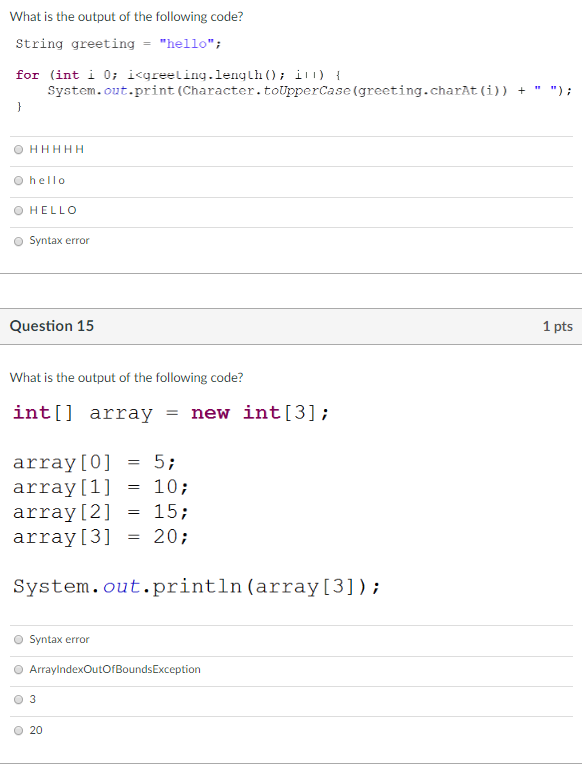The image size is (582, 772).
Task: Choose the radio button for answer 20
Action: 19,731
